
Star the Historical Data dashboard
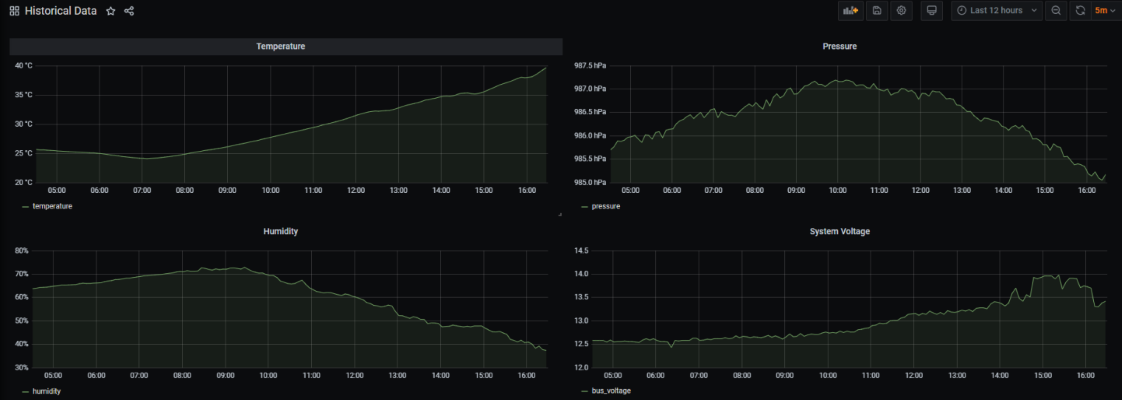tap(111, 11)
